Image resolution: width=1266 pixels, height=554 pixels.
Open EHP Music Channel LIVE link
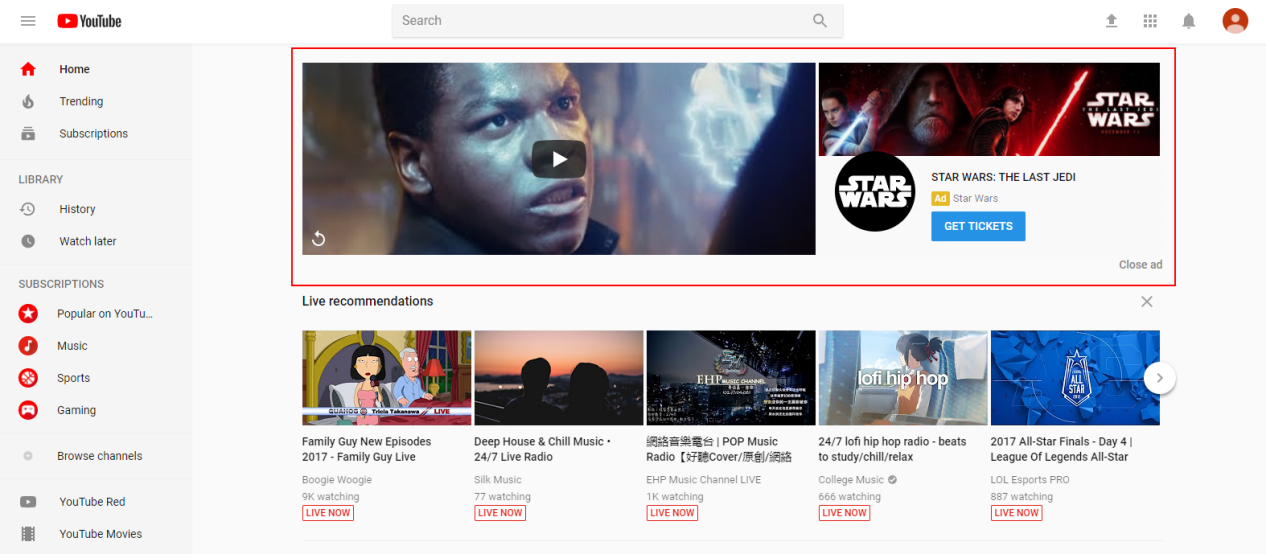(704, 480)
